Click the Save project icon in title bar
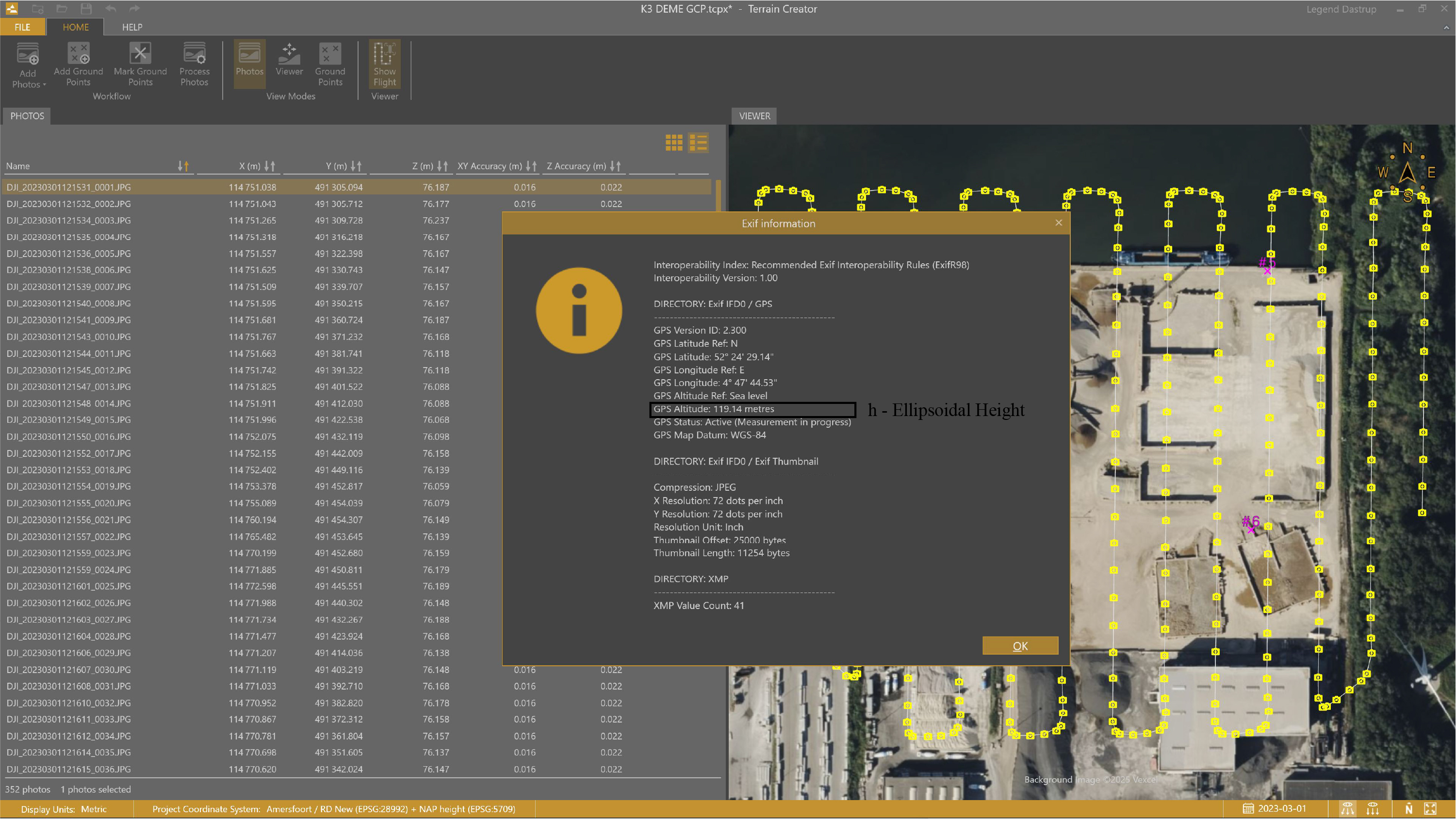This screenshot has width=1456, height=819. click(x=86, y=8)
